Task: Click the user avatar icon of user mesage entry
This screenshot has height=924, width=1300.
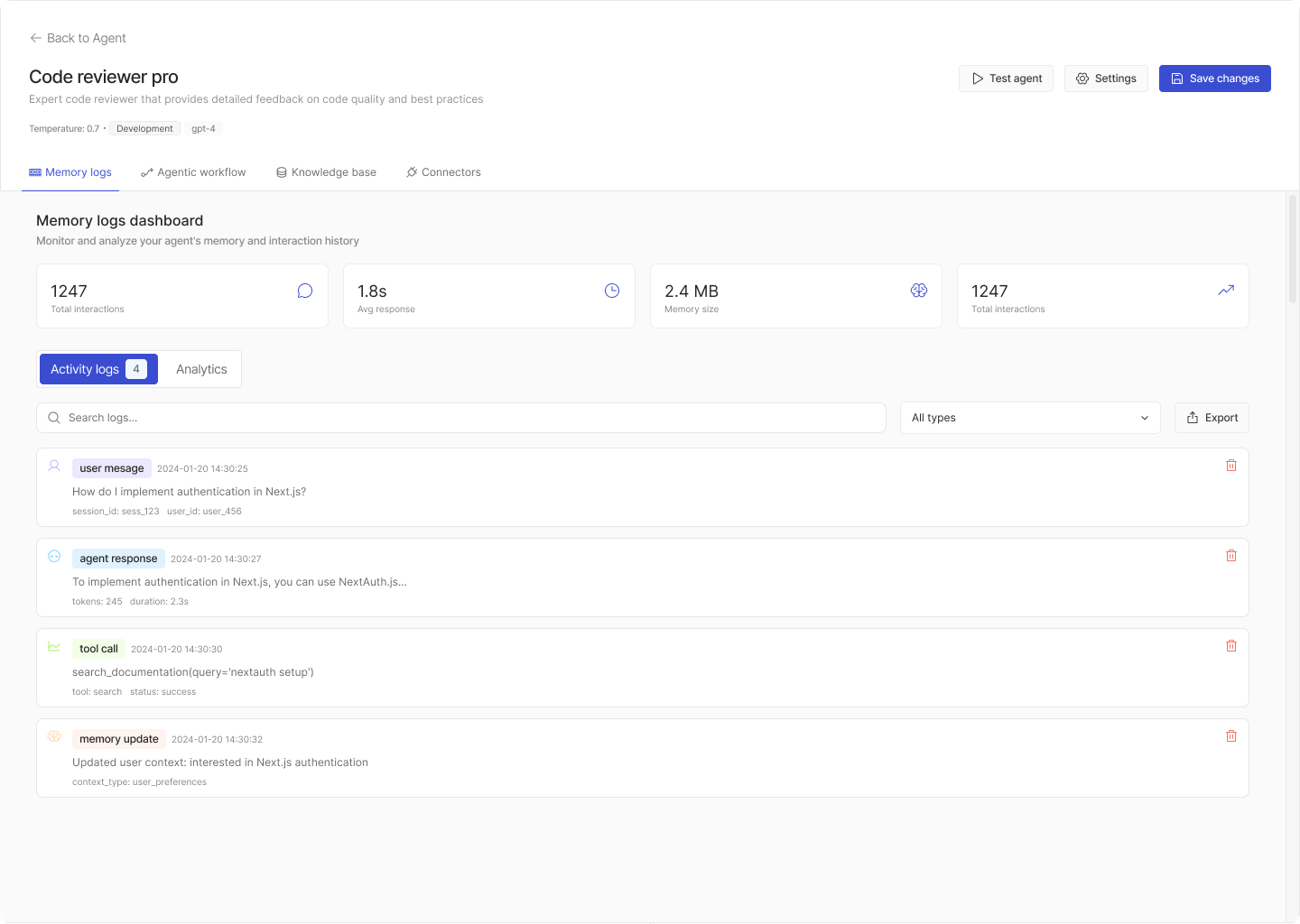Action: coord(54,466)
